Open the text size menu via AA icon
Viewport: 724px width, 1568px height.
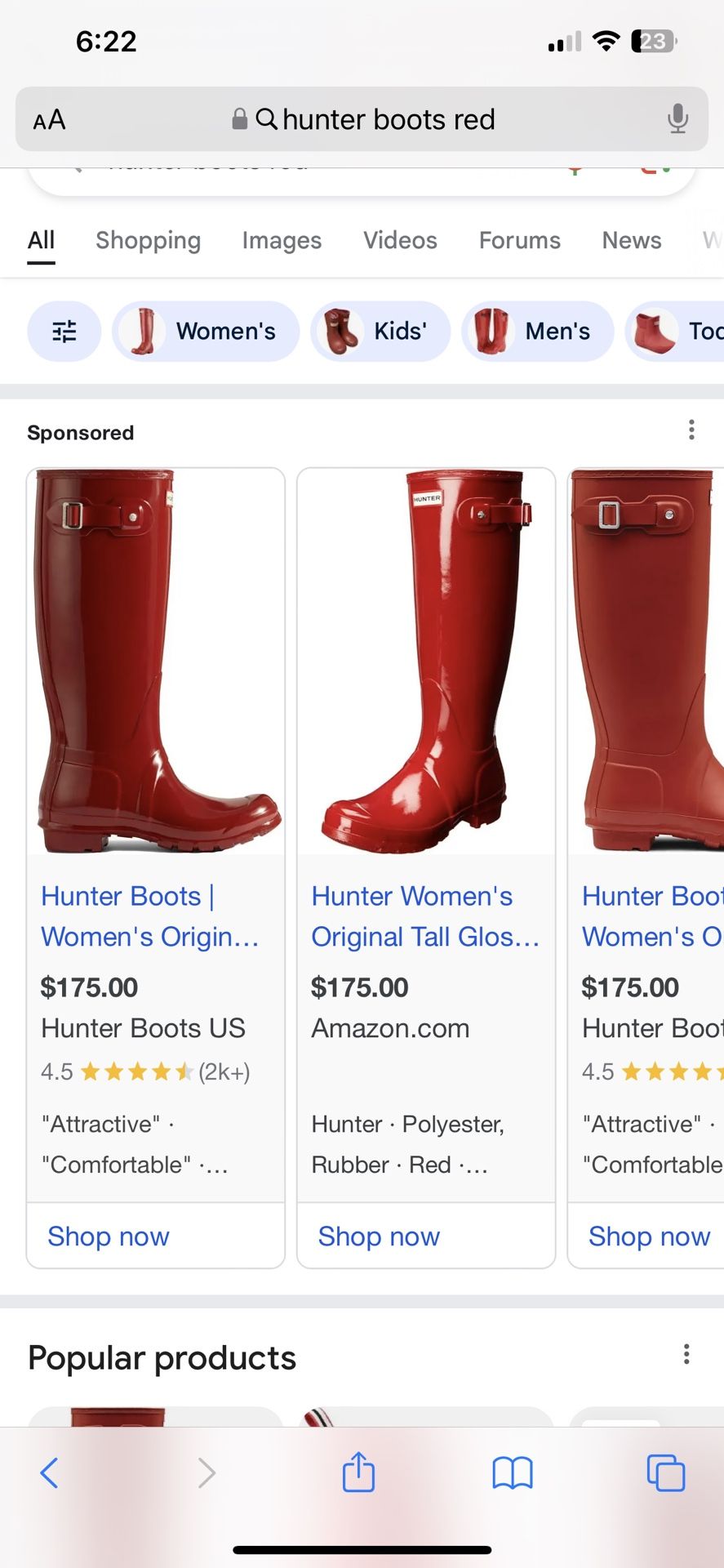tap(49, 119)
